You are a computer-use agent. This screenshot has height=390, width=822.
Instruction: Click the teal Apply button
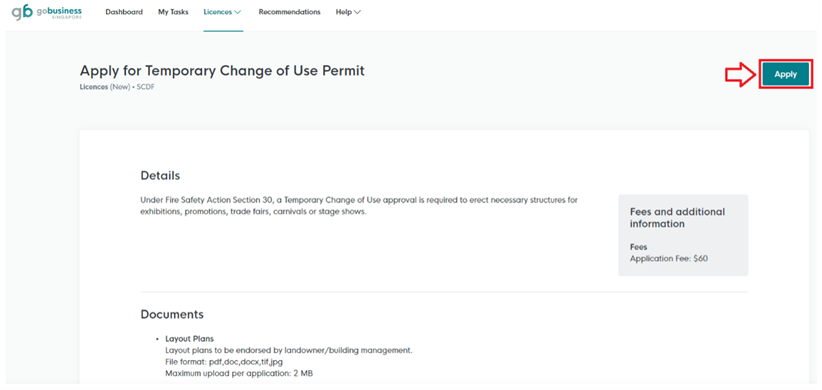pyautogui.click(x=785, y=74)
